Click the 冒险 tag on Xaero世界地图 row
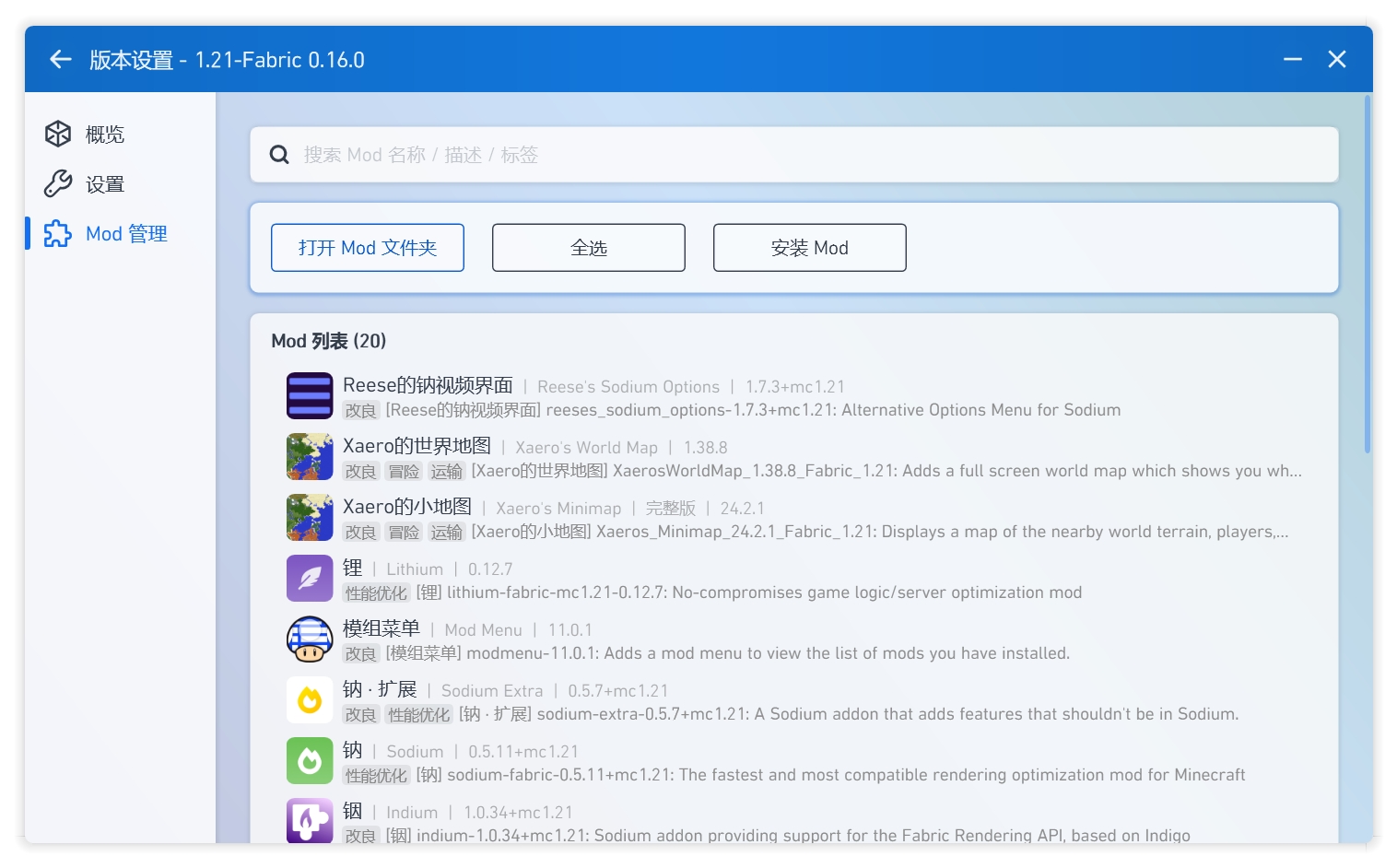Screen dimensions: 1397x868 (404, 472)
